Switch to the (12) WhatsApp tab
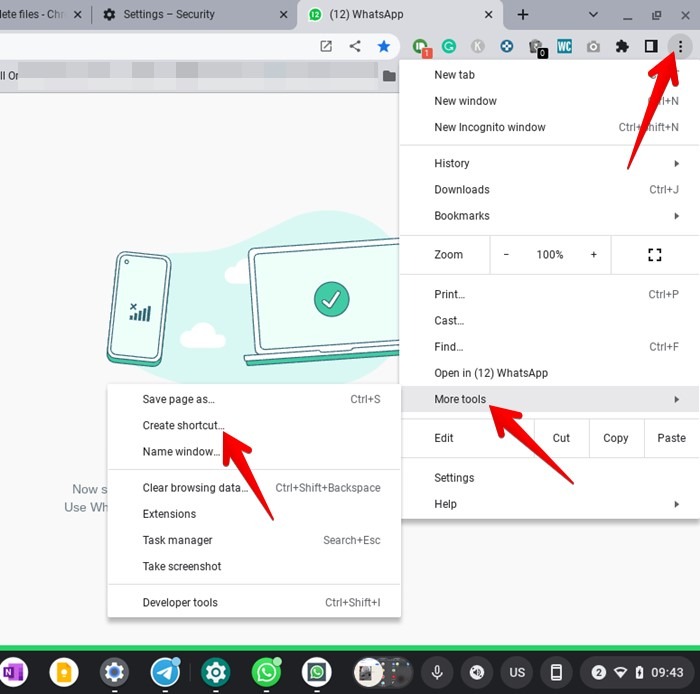This screenshot has width=700, height=694. (400, 15)
